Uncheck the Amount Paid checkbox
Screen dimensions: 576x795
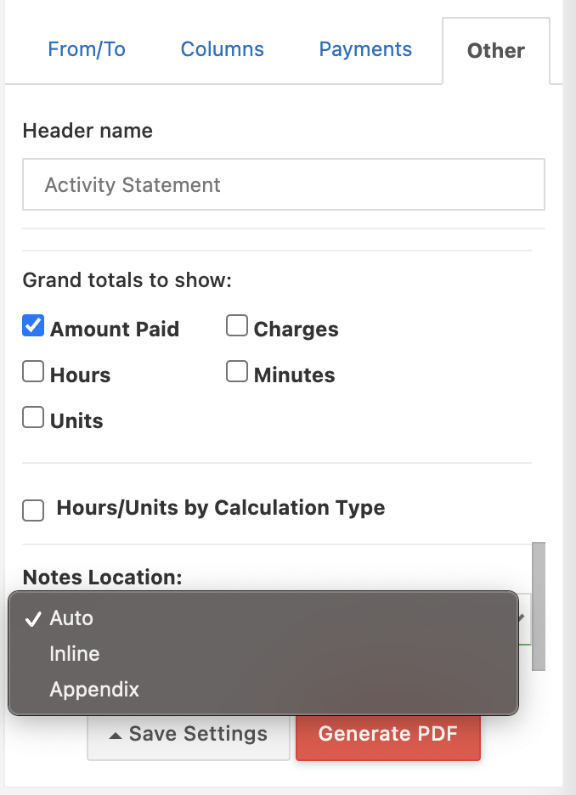(x=33, y=326)
